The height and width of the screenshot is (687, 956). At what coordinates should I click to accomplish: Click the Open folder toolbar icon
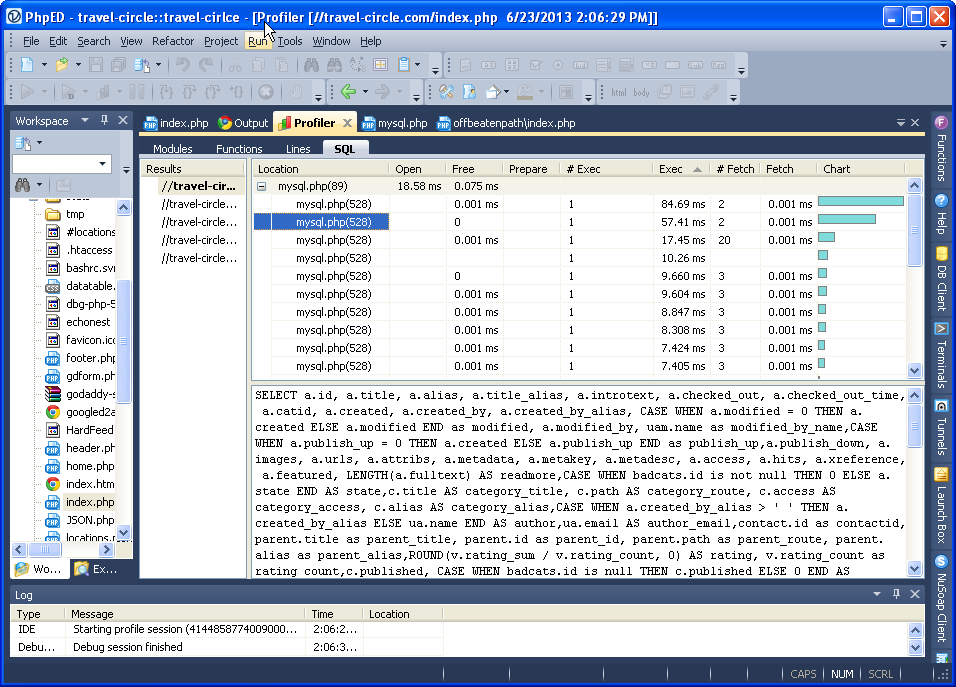tap(62, 65)
